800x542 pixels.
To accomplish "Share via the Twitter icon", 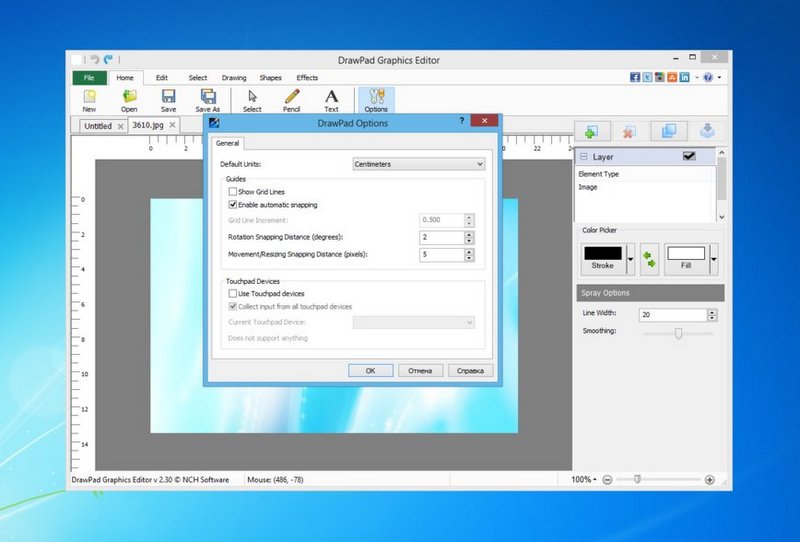I will [647, 77].
